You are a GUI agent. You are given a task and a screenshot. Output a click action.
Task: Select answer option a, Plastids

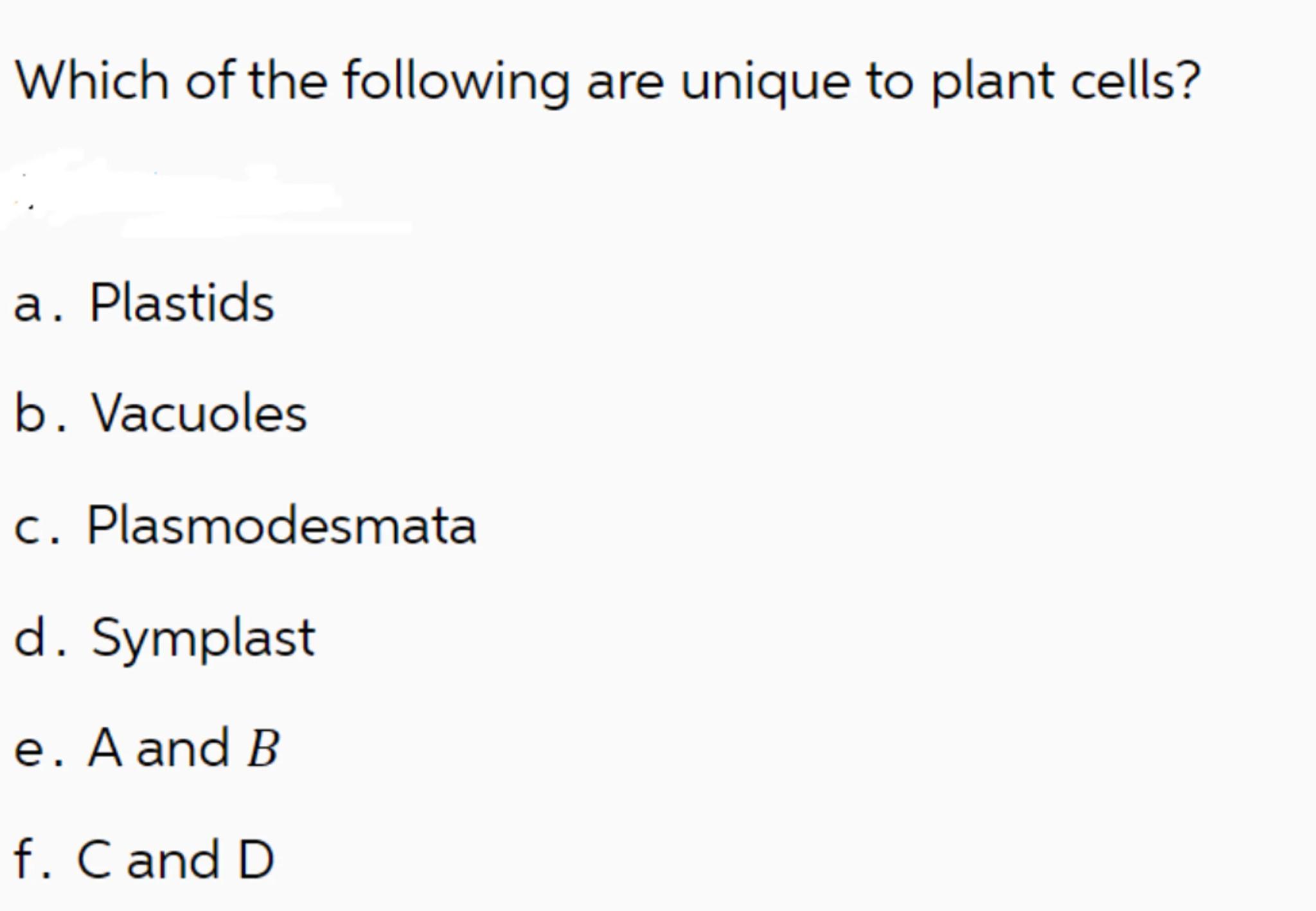click(x=182, y=302)
